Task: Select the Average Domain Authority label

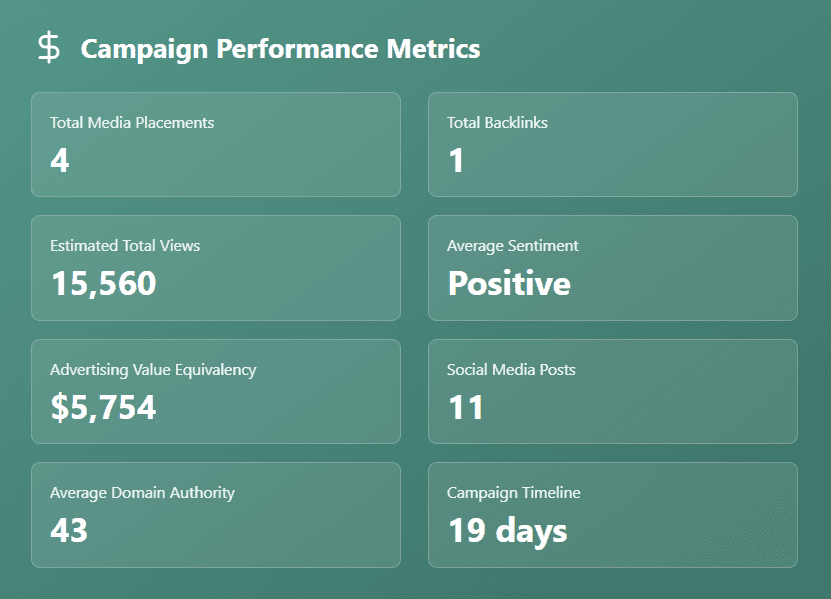Action: [142, 493]
